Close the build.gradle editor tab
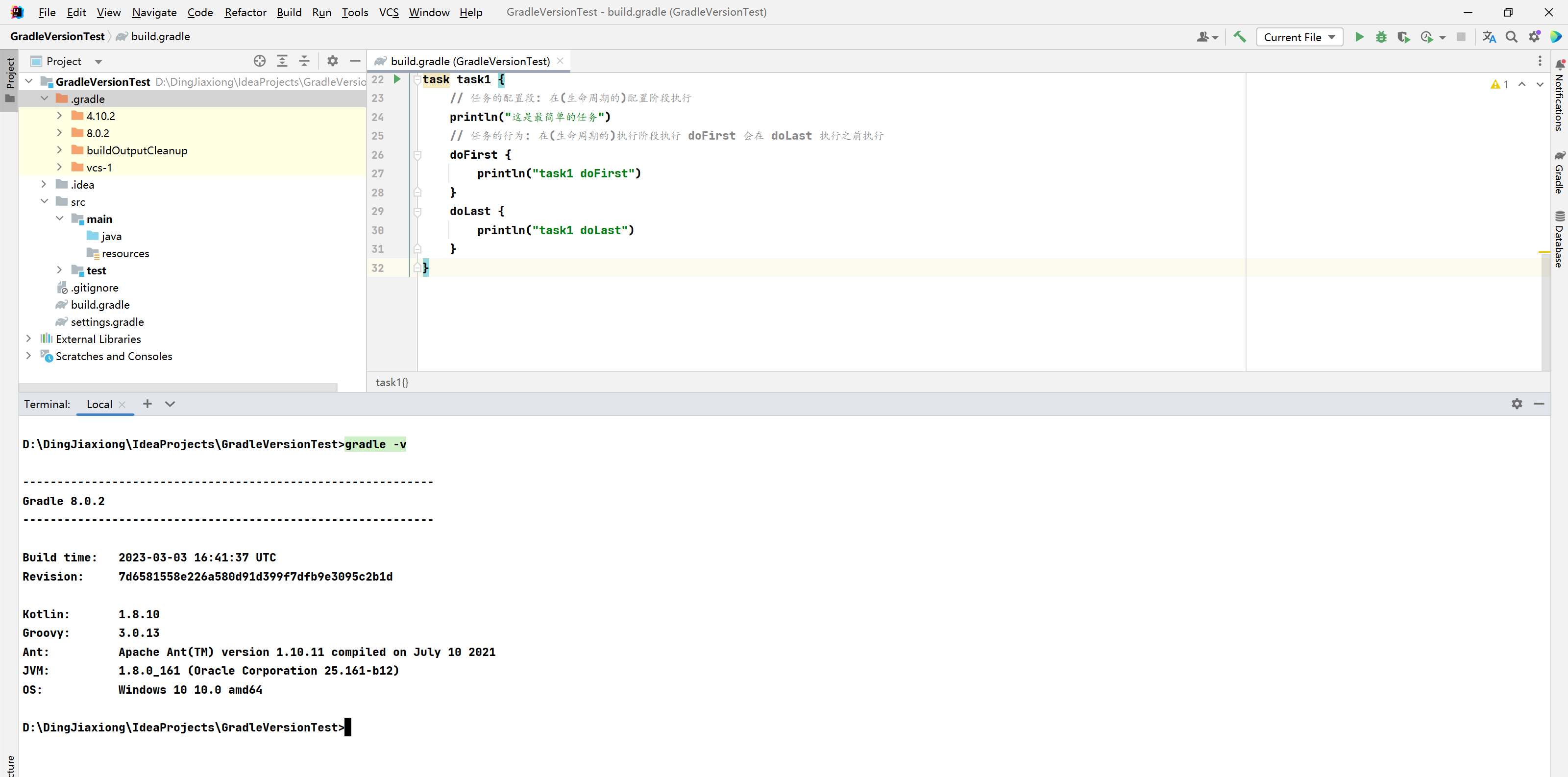1568x777 pixels. point(560,61)
